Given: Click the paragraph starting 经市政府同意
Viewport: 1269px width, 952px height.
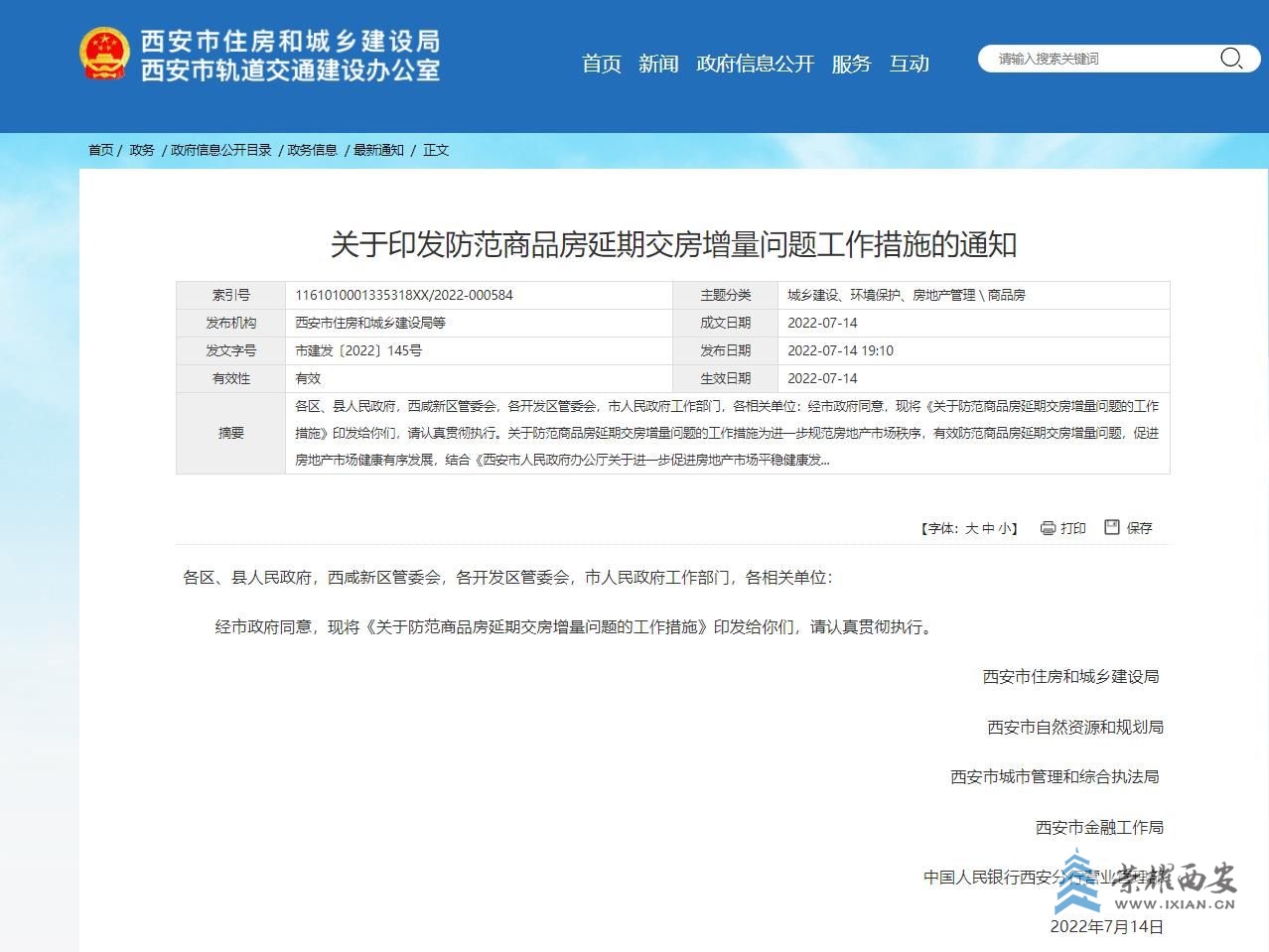Looking at the screenshot, I should click(574, 627).
